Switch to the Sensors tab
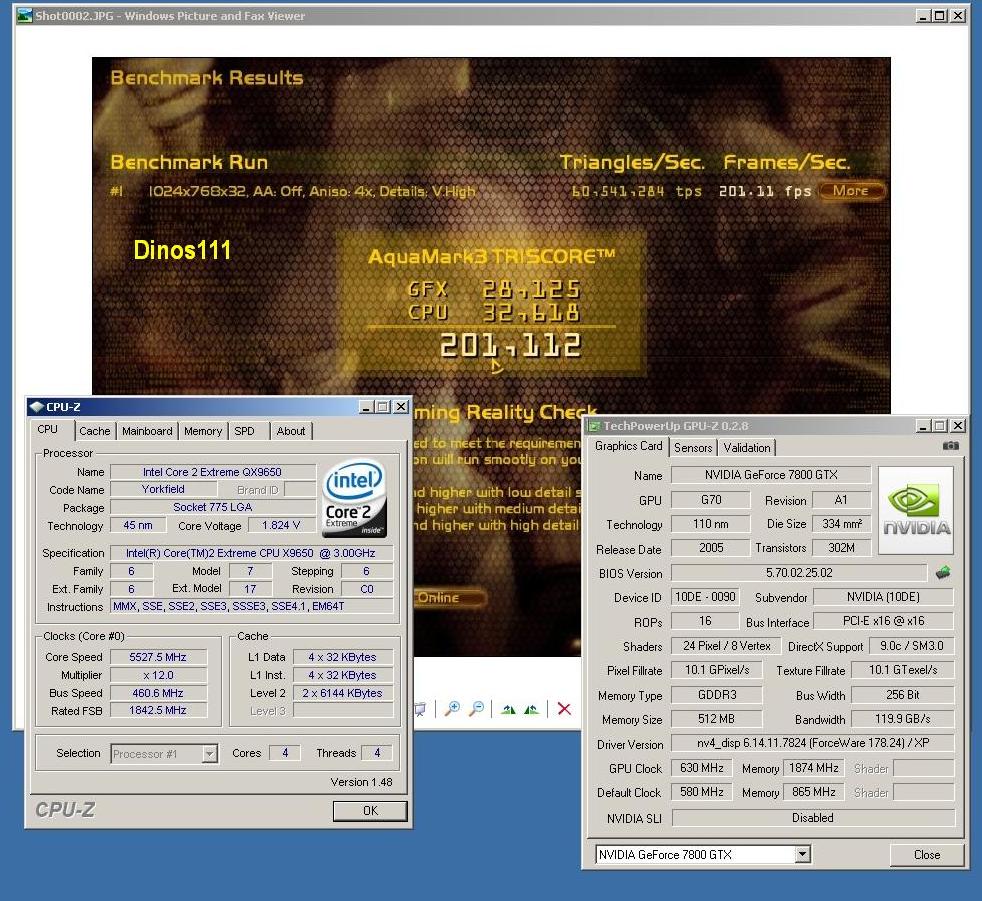 coord(693,448)
